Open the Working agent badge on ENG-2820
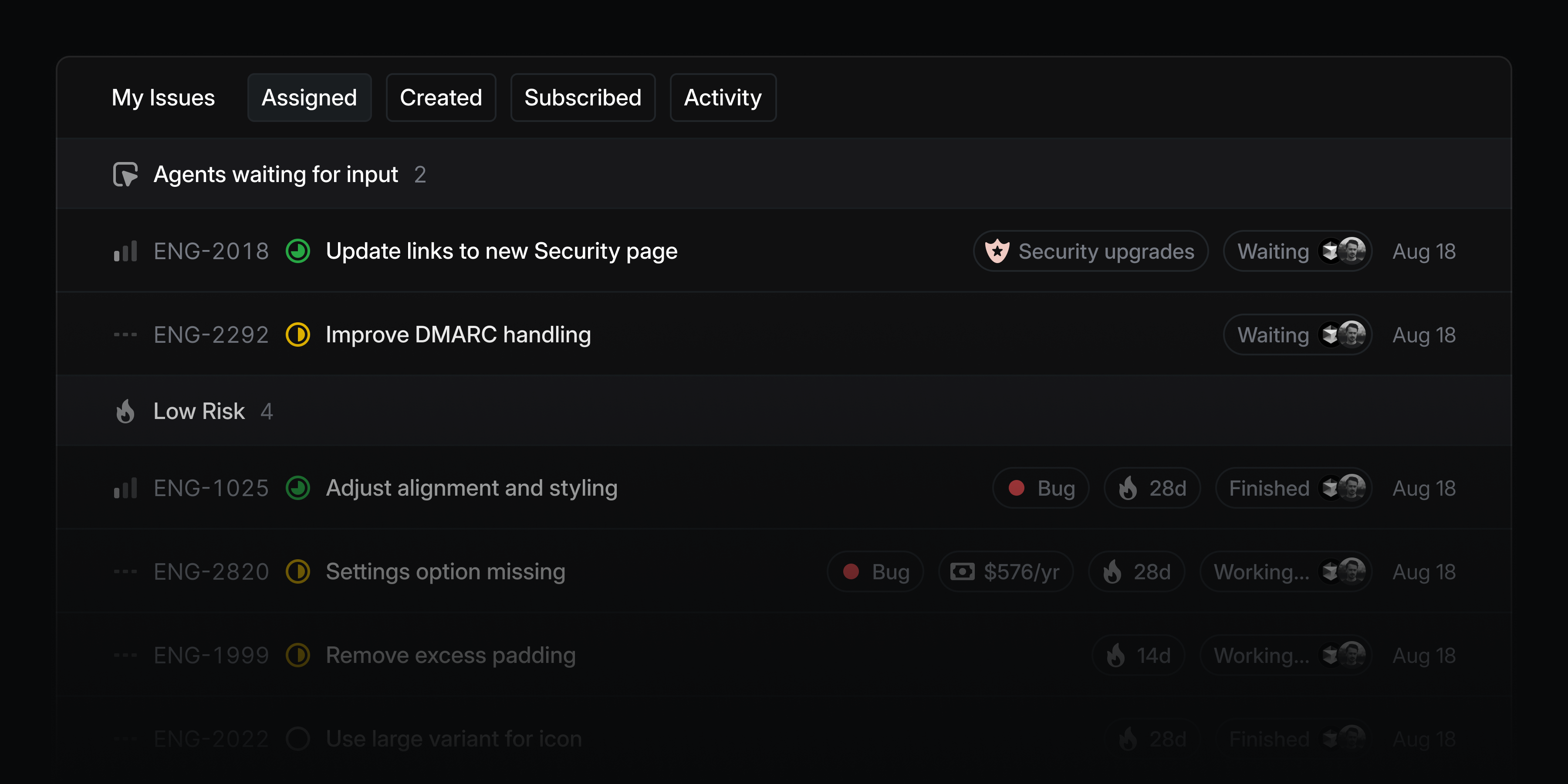 (x=1286, y=571)
